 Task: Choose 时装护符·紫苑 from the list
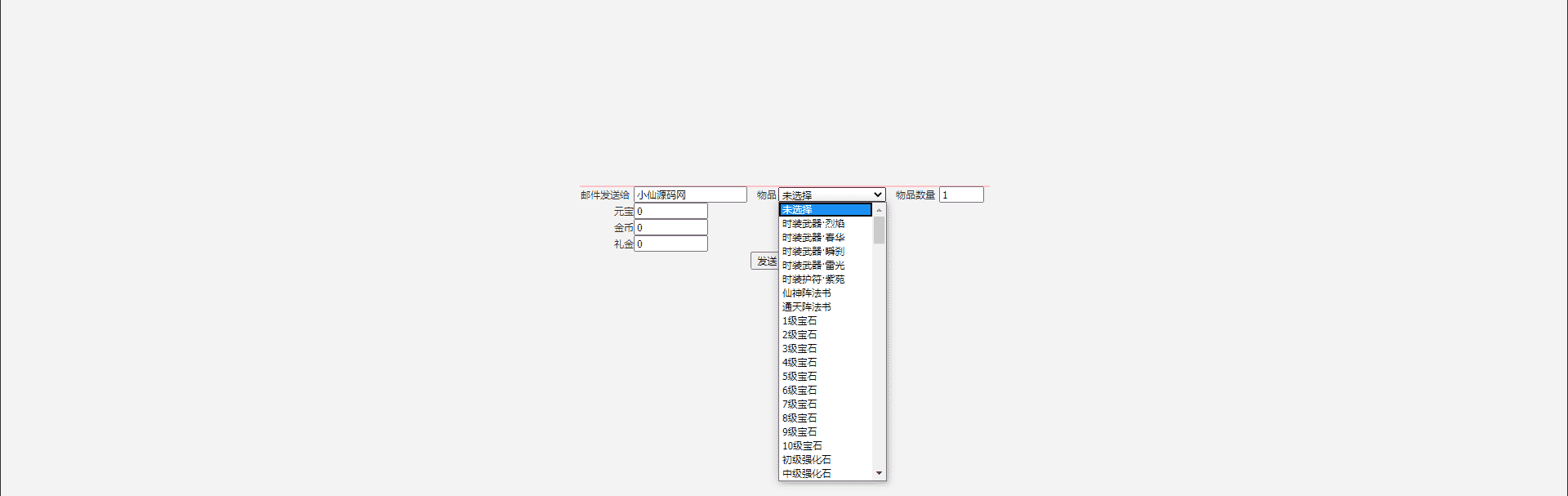[826, 279]
